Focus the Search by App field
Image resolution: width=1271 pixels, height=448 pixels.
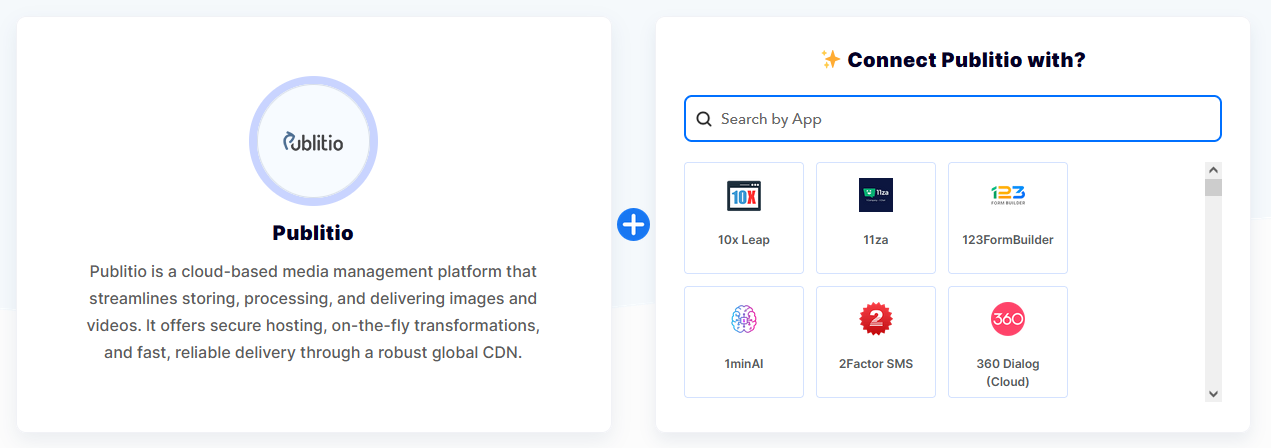tap(953, 119)
